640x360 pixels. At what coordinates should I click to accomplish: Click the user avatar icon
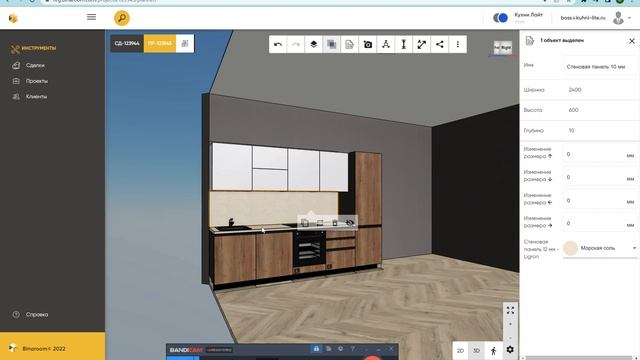point(618,18)
